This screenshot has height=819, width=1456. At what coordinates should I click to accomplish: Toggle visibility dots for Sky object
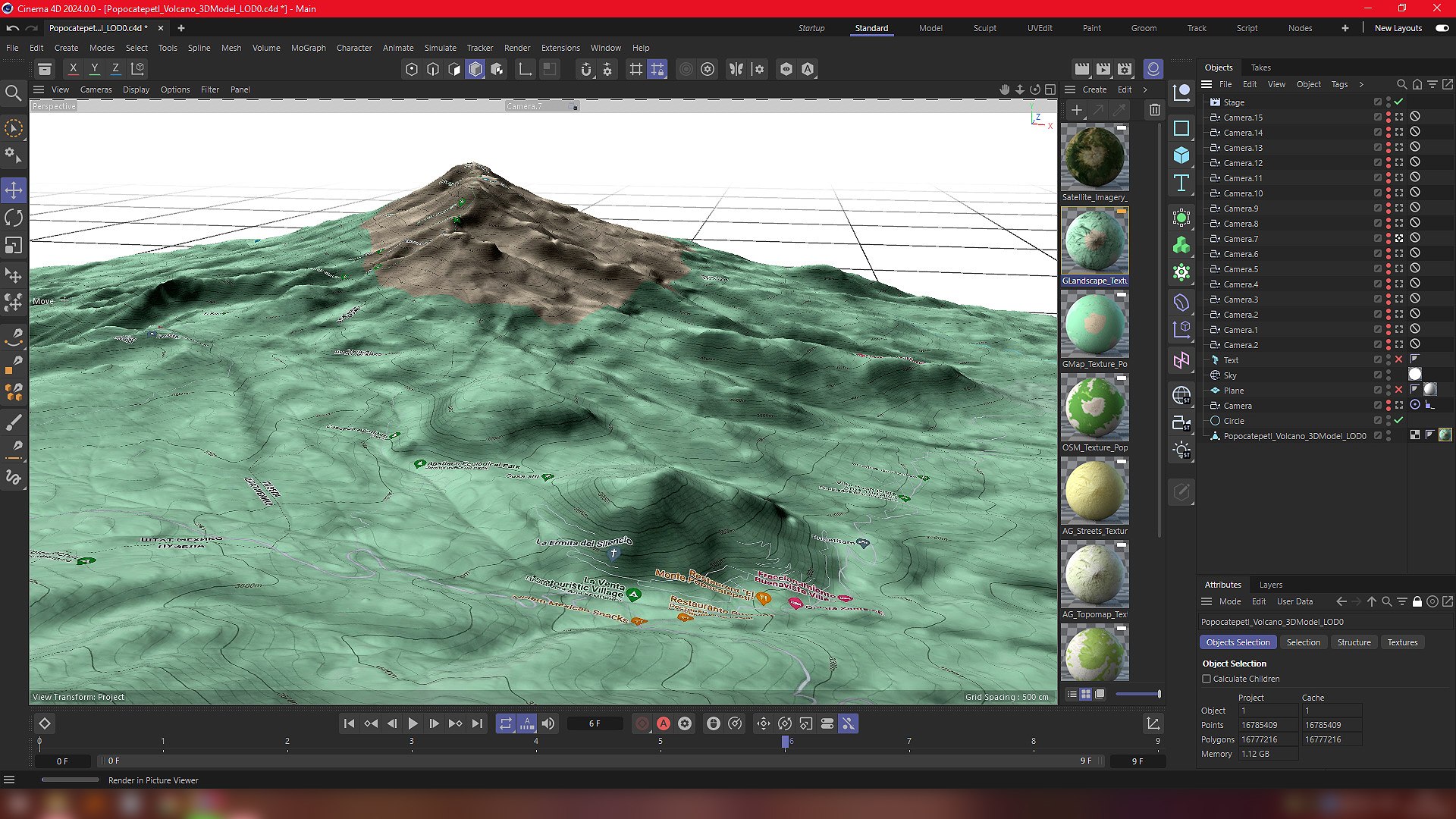point(1389,375)
